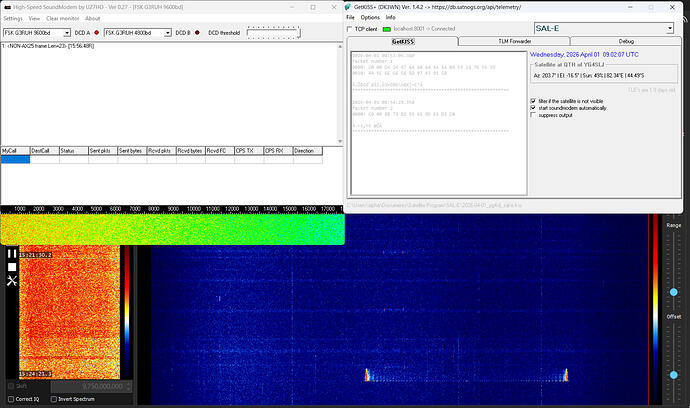
Task: Enable the suppress output checkbox
Action: [x=533, y=116]
